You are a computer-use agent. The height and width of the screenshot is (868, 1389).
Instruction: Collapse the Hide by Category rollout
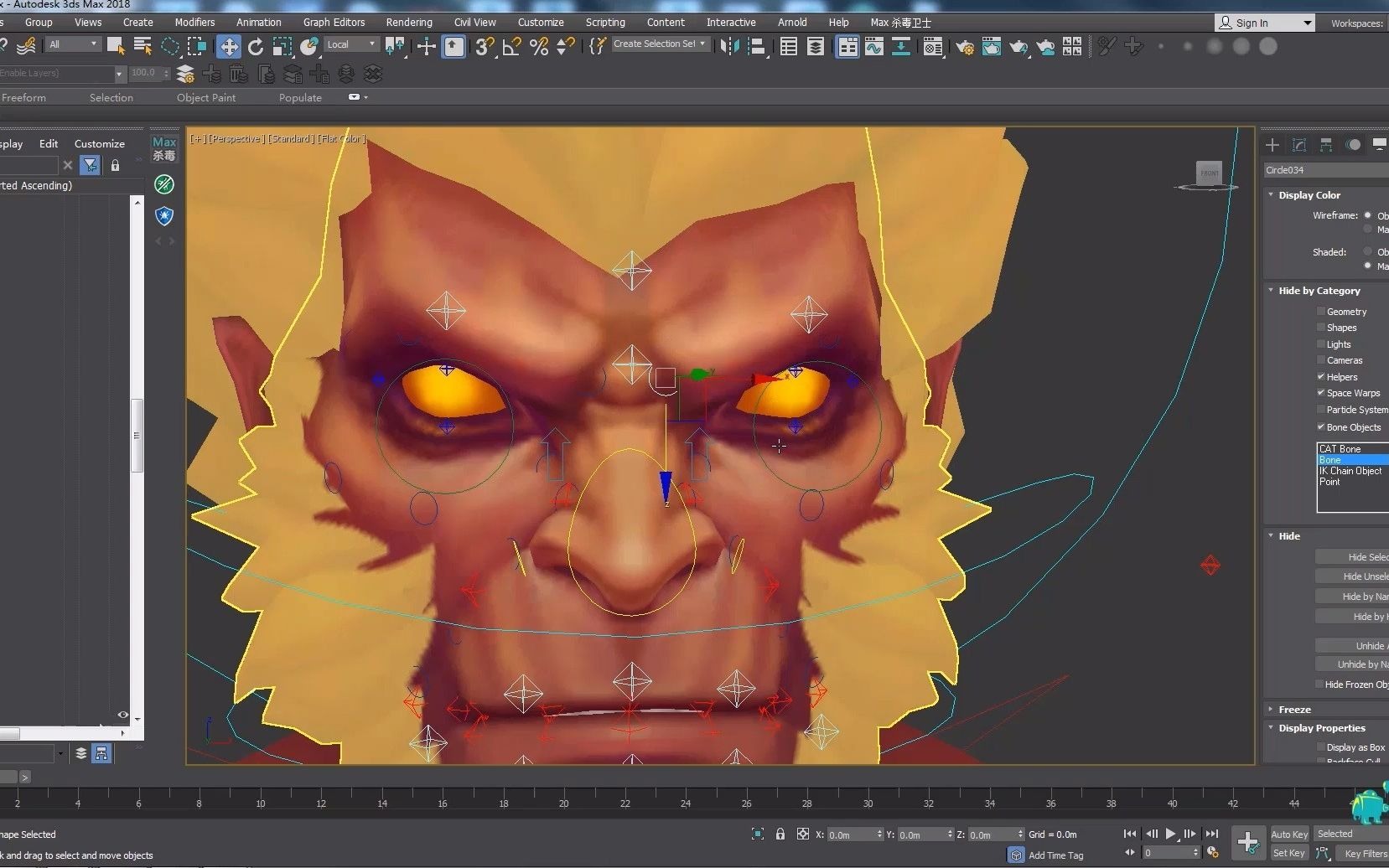click(x=1272, y=291)
